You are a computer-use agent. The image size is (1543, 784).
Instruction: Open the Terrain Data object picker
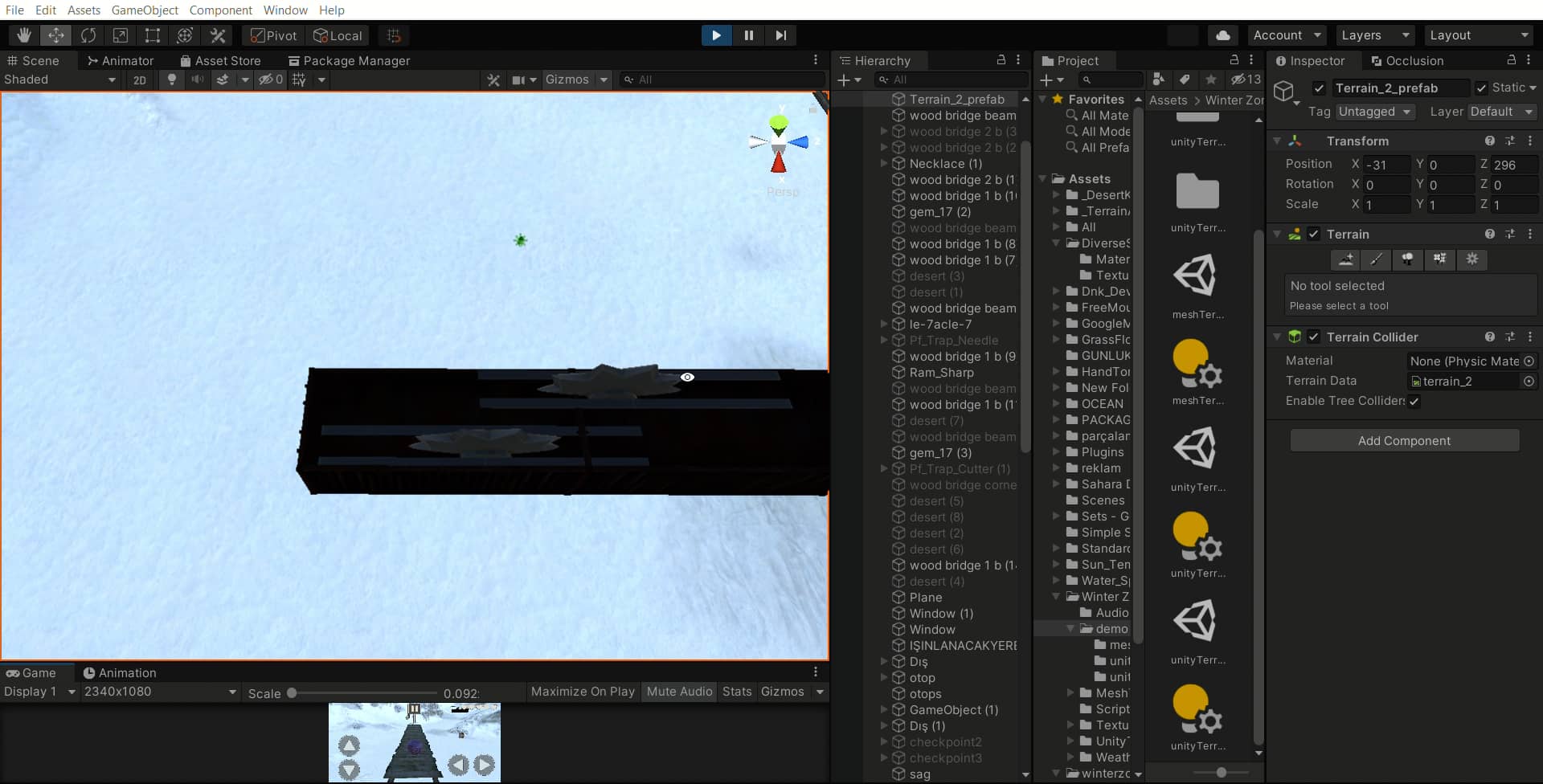pyautogui.click(x=1529, y=382)
